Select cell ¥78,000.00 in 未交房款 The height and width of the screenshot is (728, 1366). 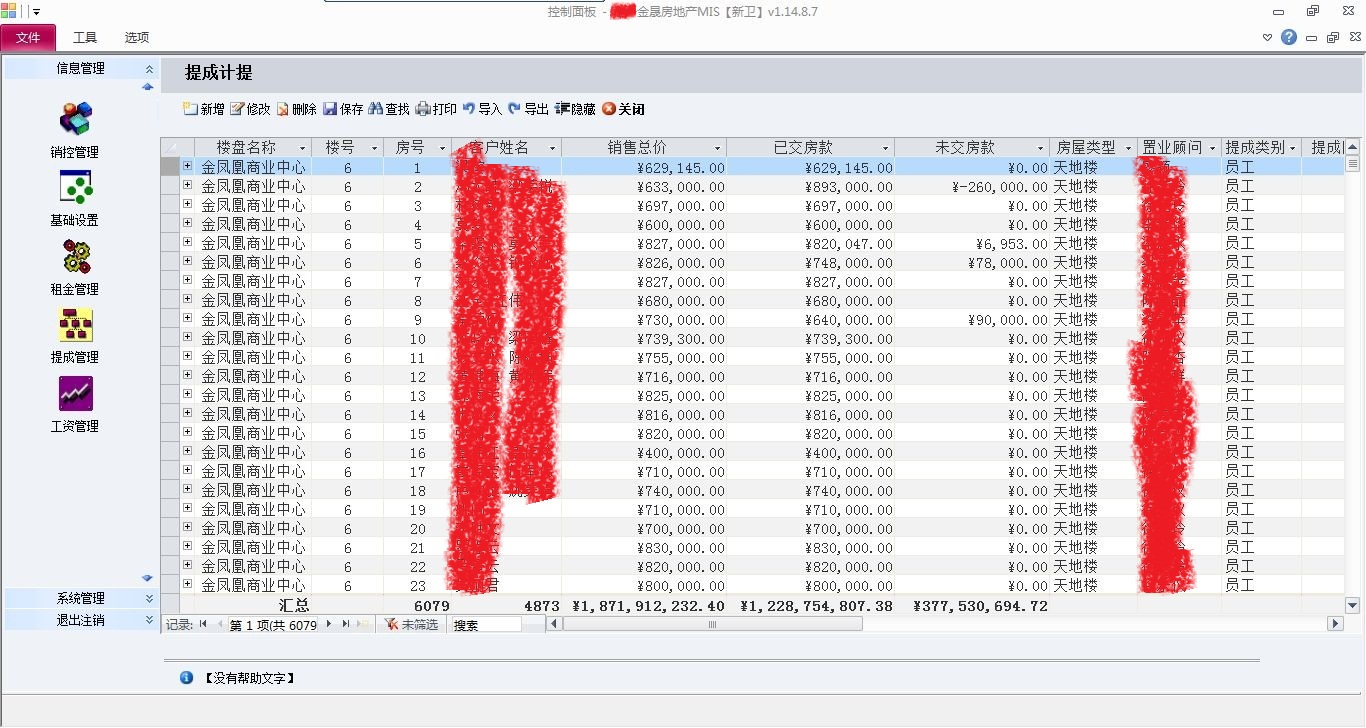[x=972, y=262]
